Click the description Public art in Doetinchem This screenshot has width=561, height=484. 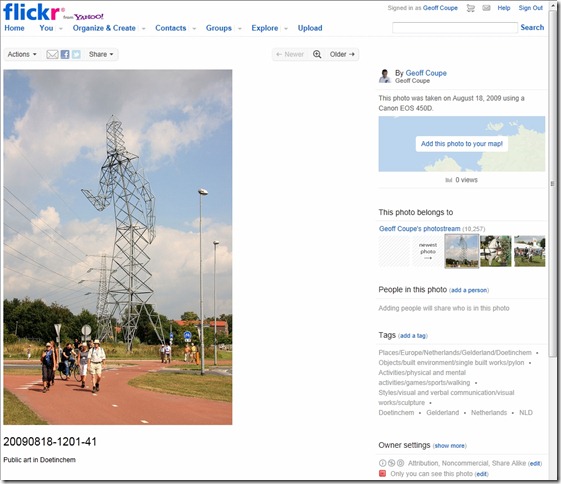pos(39,460)
